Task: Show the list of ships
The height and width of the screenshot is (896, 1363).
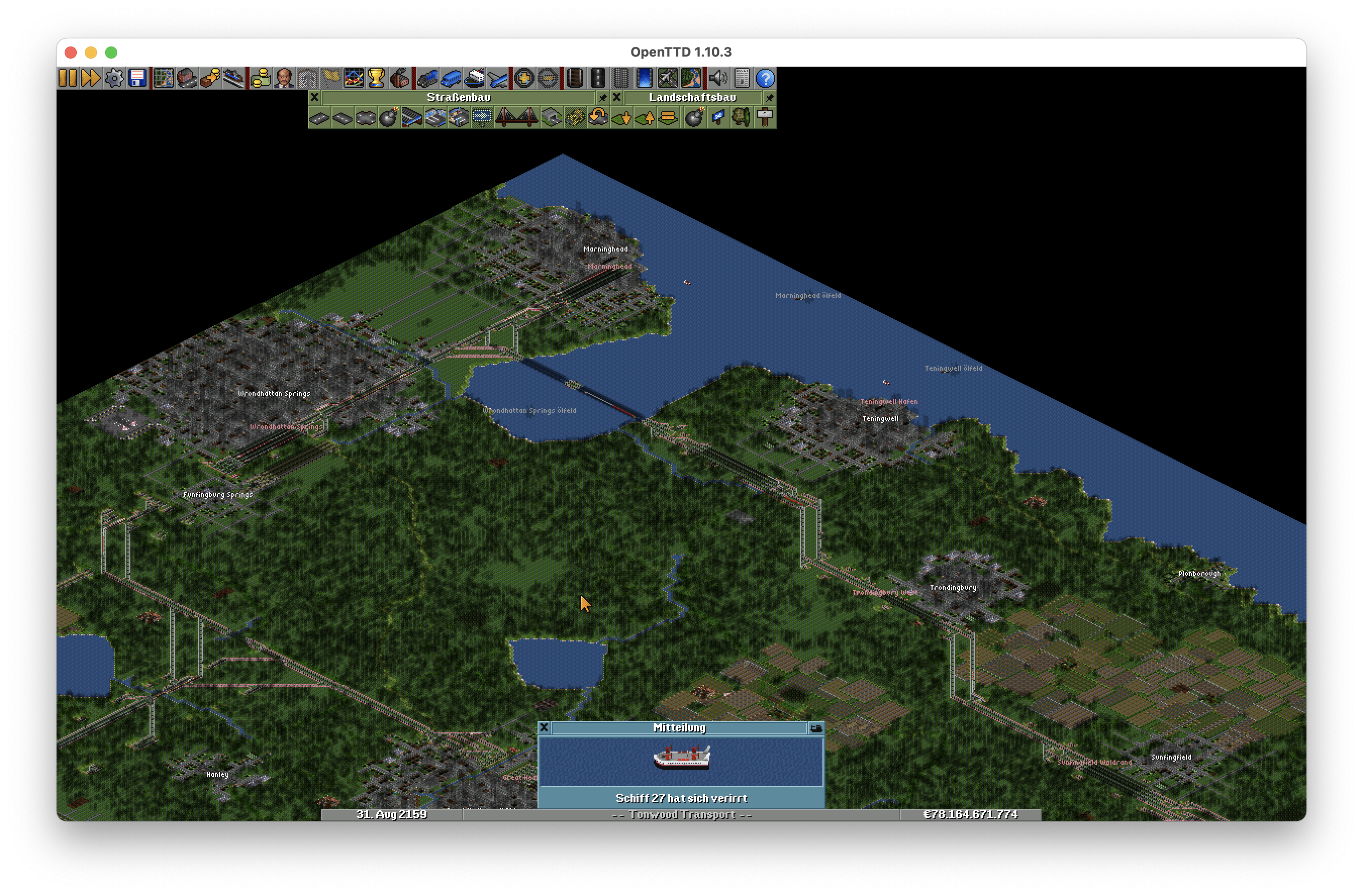Action: click(x=474, y=78)
